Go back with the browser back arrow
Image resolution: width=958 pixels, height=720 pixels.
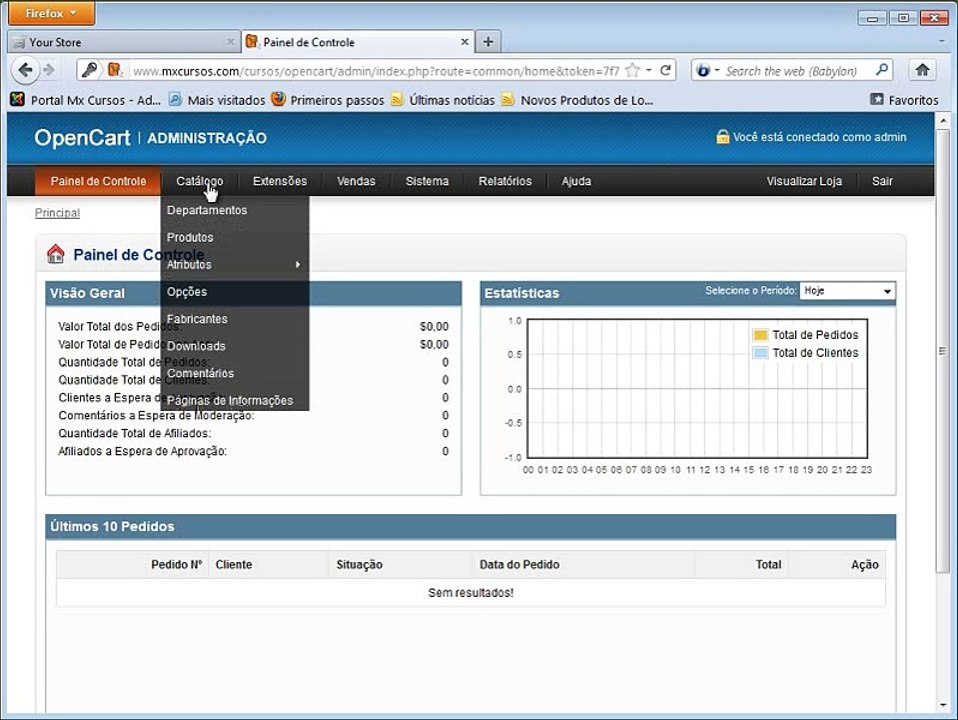click(25, 70)
